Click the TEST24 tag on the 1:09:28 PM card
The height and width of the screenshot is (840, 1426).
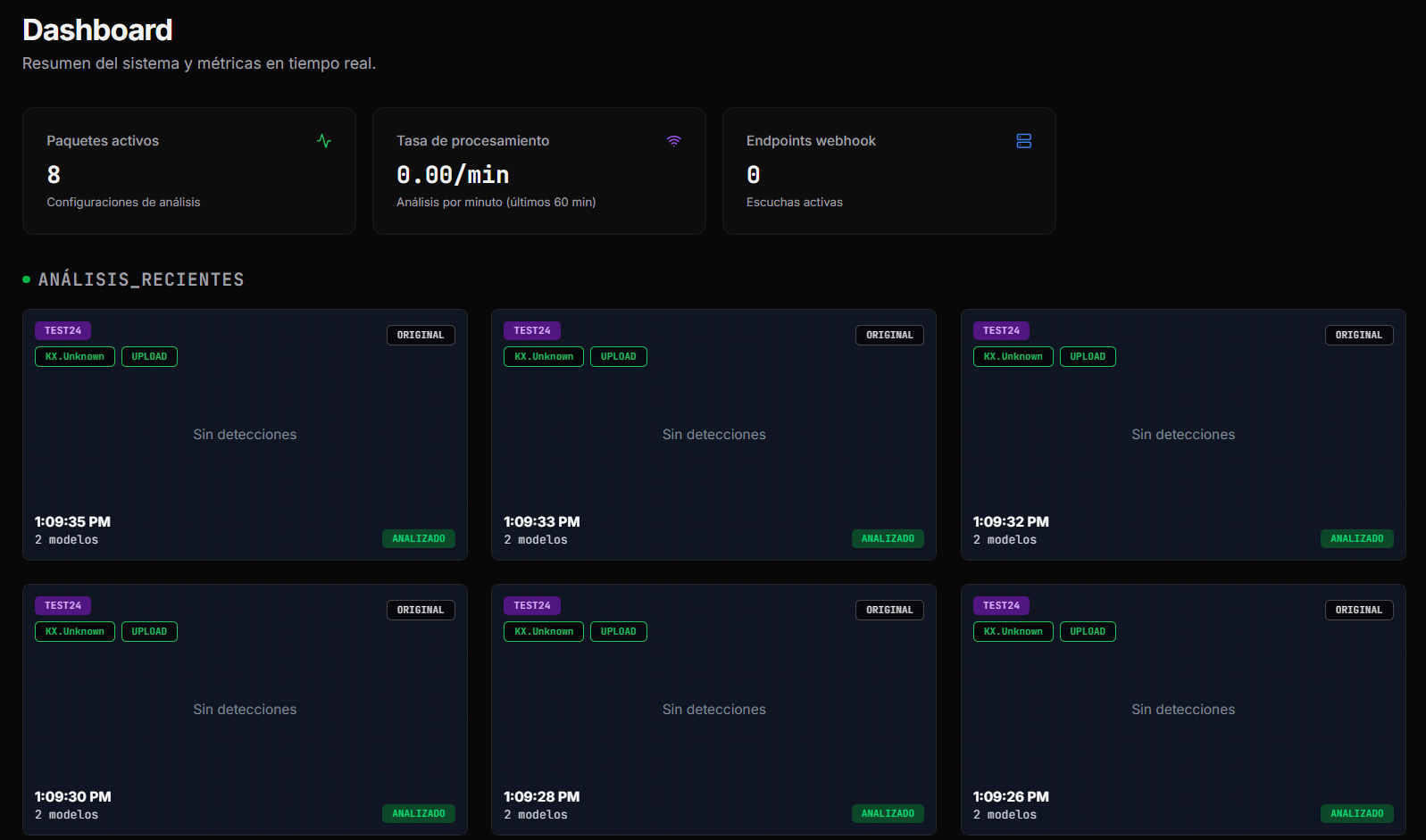point(532,605)
